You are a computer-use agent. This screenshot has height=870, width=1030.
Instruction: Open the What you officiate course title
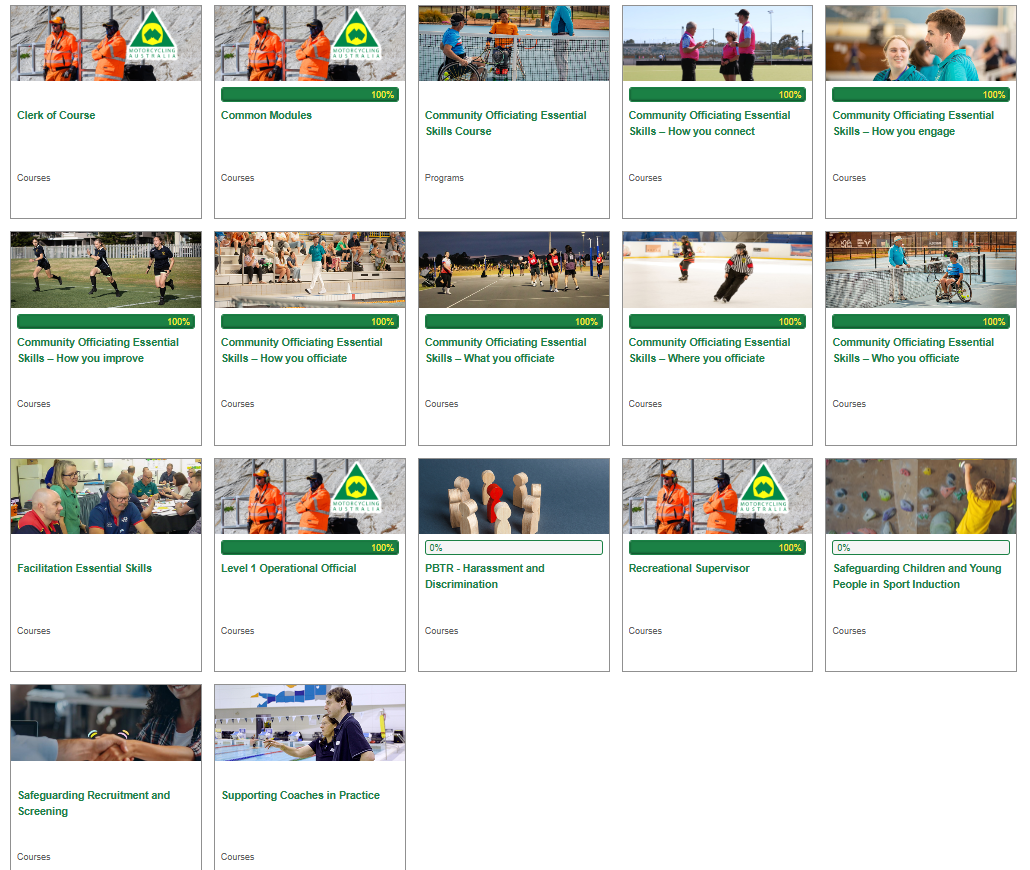(505, 350)
